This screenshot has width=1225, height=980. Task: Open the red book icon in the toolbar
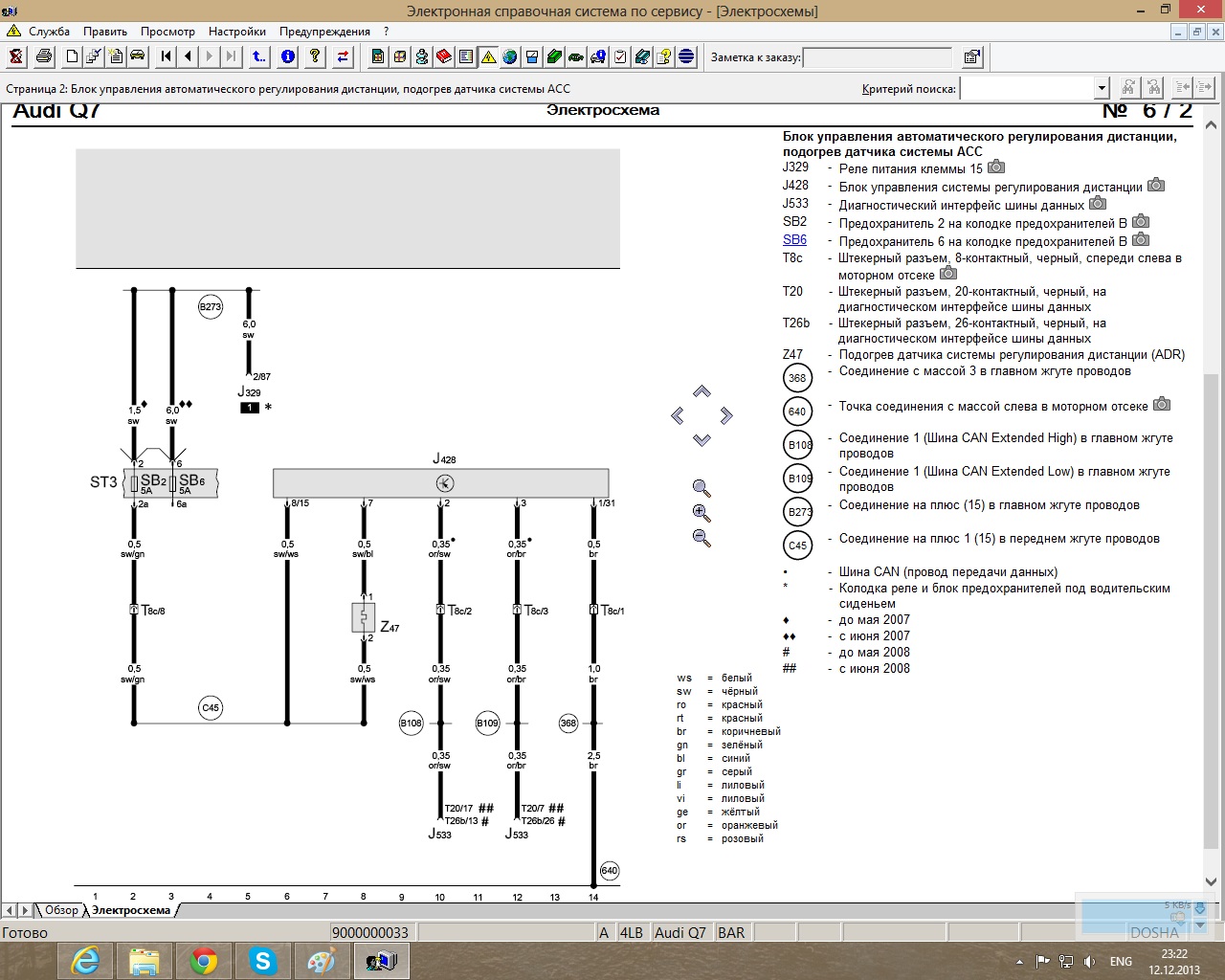point(444,56)
